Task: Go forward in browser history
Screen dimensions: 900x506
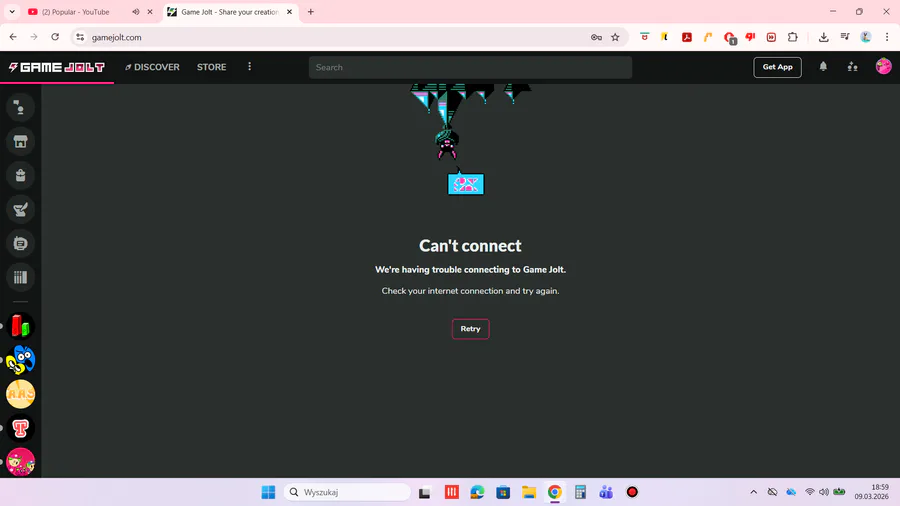Action: 34,37
